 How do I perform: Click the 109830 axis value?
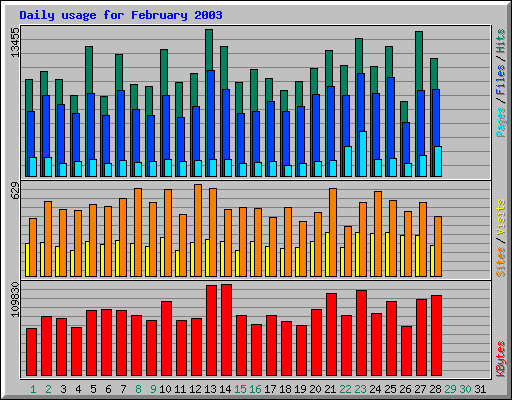[x=15, y=300]
